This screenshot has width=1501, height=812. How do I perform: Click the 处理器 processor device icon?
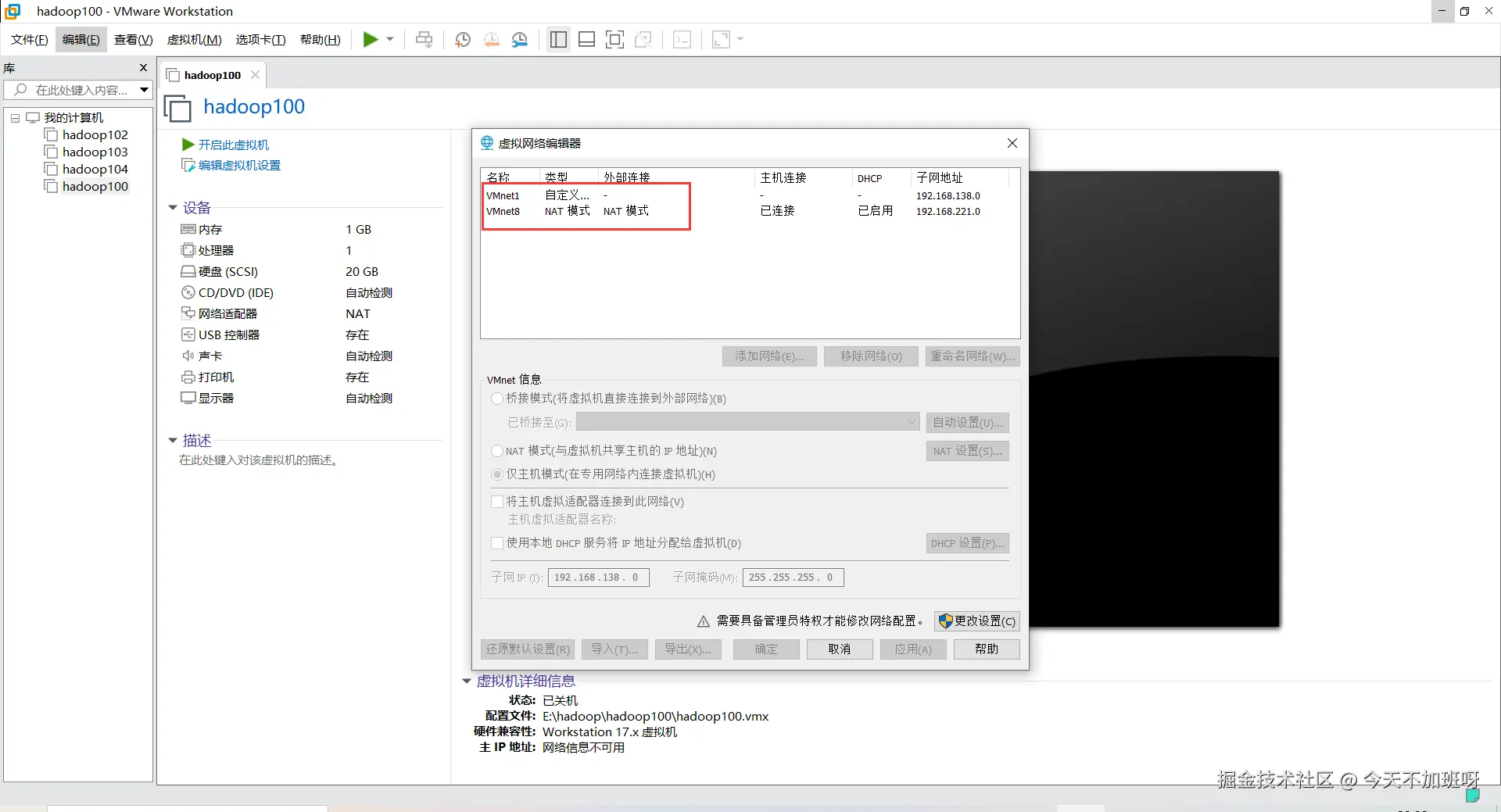(x=188, y=250)
